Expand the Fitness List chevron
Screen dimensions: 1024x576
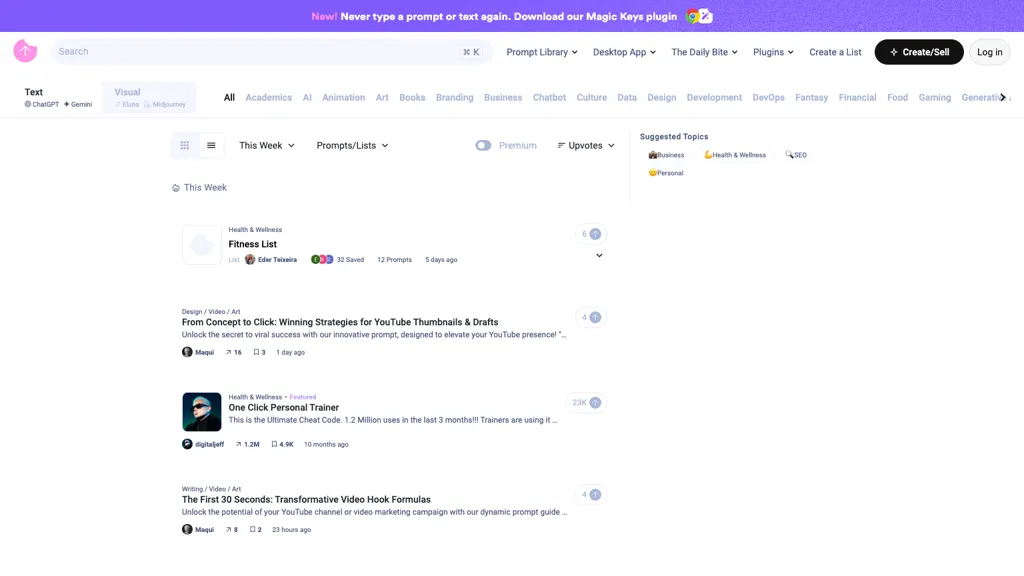point(599,256)
